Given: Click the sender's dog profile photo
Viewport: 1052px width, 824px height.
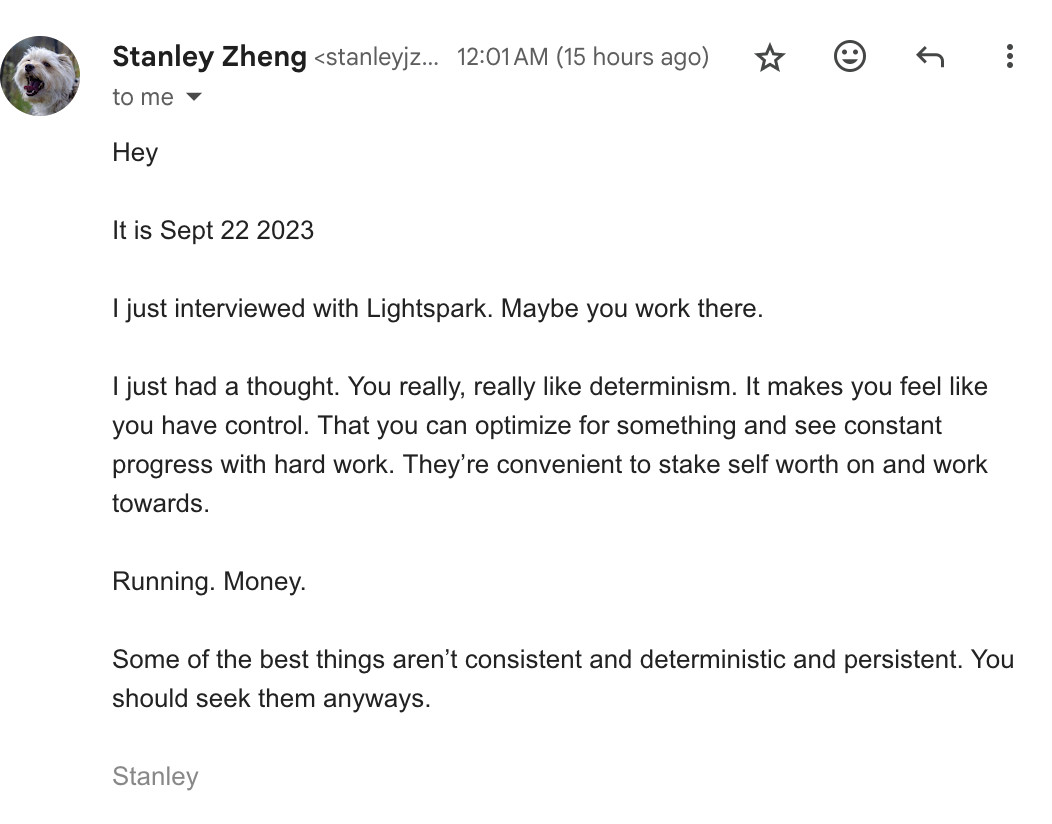Looking at the screenshot, I should pos(40,76).
